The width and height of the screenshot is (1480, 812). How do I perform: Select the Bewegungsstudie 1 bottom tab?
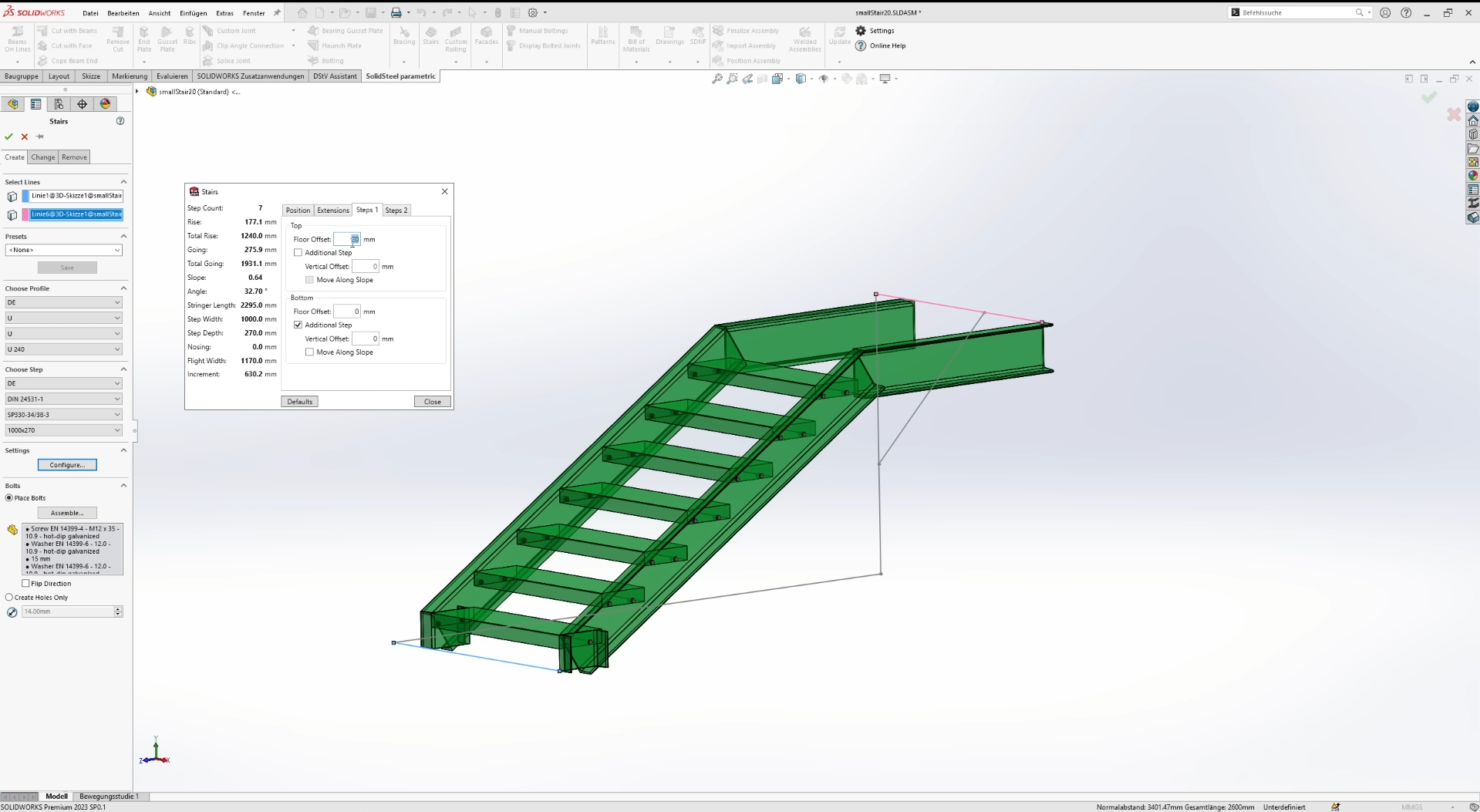click(109, 797)
